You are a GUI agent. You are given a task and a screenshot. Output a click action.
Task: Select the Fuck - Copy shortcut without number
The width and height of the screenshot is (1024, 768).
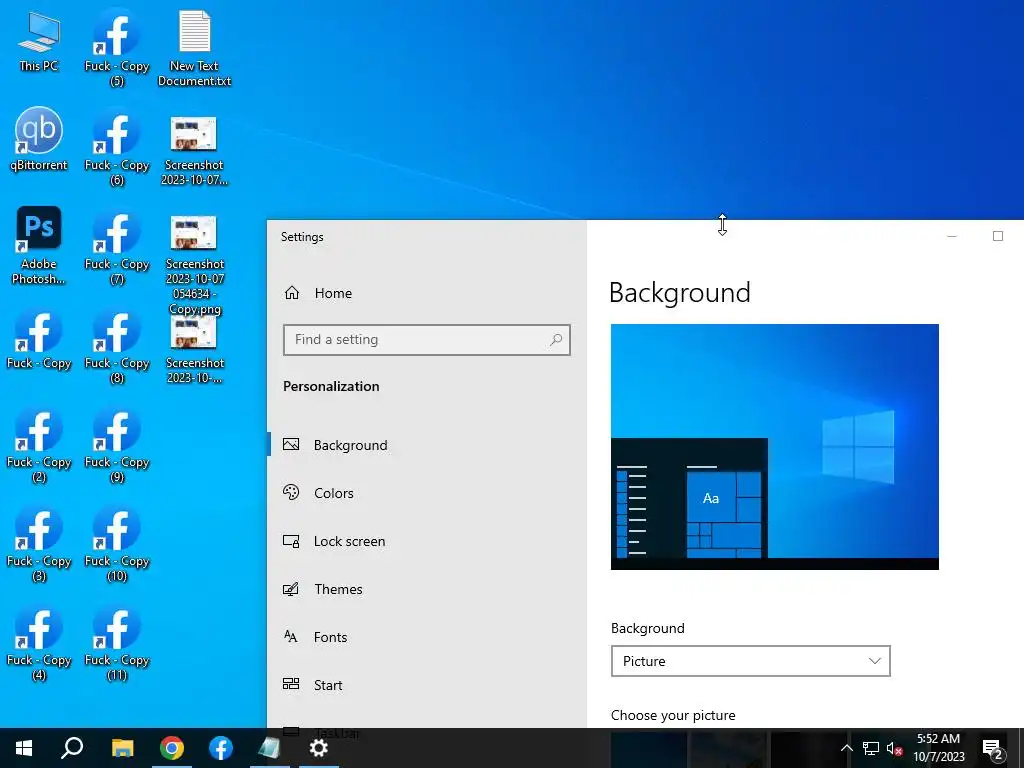39,340
